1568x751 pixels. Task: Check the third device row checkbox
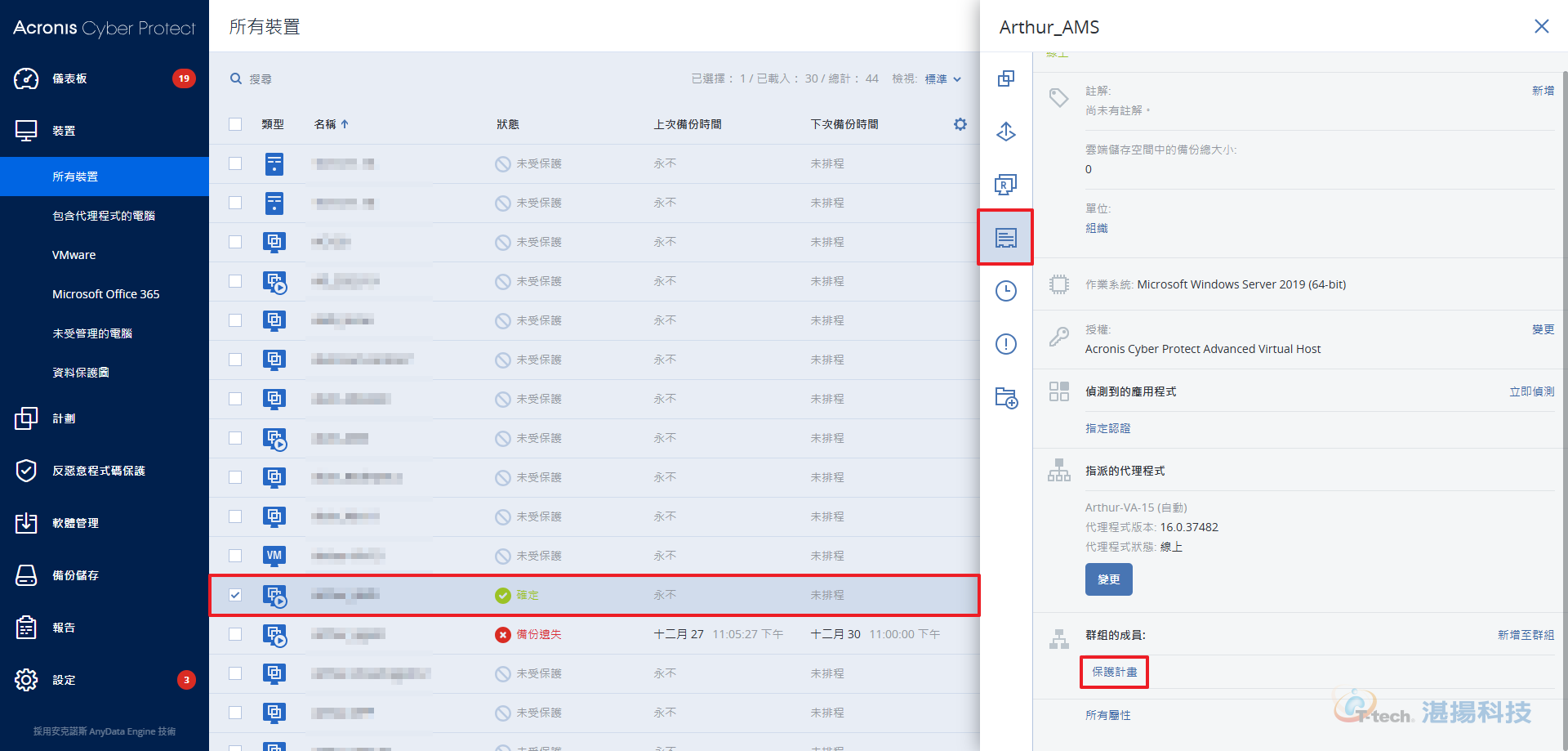(235, 242)
